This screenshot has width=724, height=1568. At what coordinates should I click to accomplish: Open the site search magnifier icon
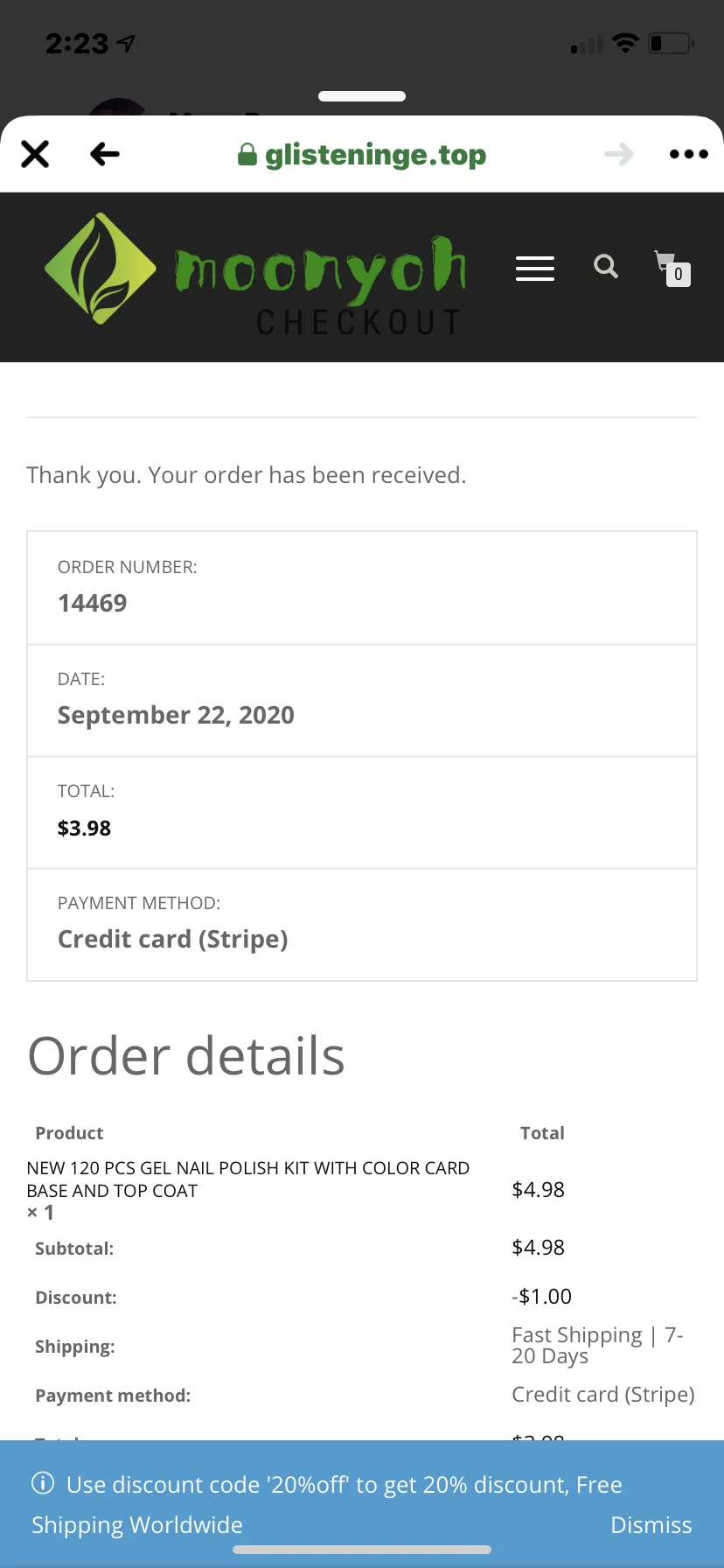tap(606, 266)
